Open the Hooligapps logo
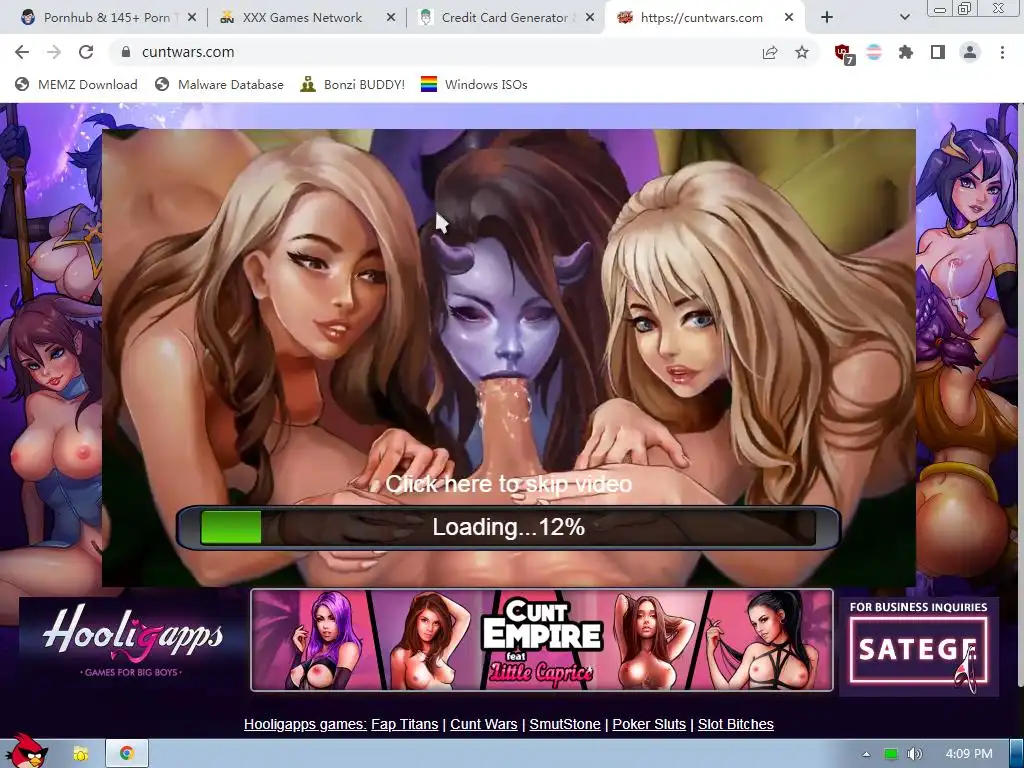This screenshot has height=768, width=1024. 133,641
